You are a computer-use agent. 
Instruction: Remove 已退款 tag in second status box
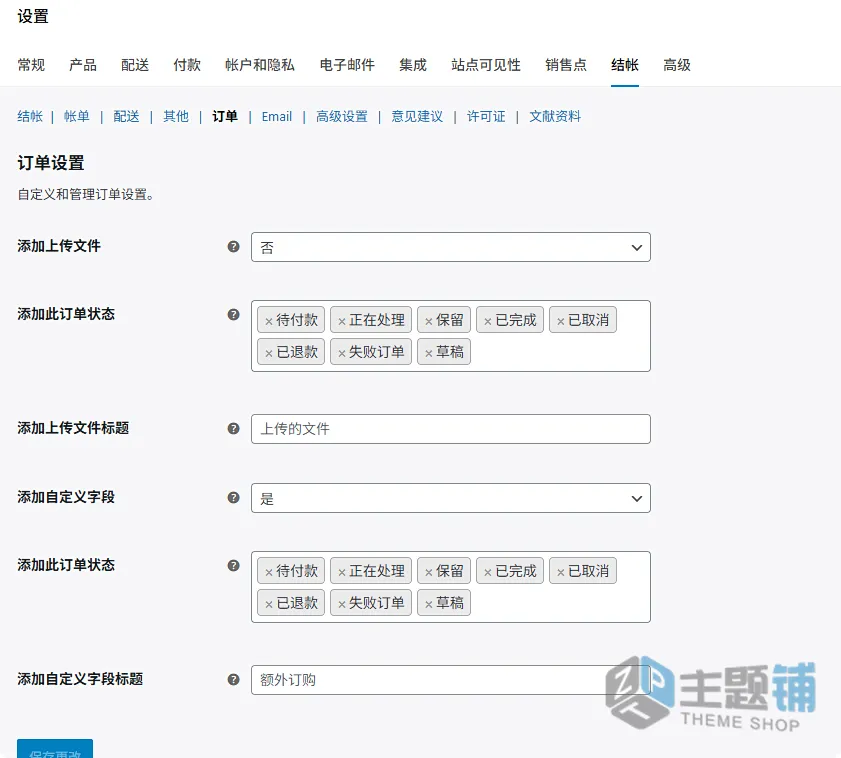269,604
